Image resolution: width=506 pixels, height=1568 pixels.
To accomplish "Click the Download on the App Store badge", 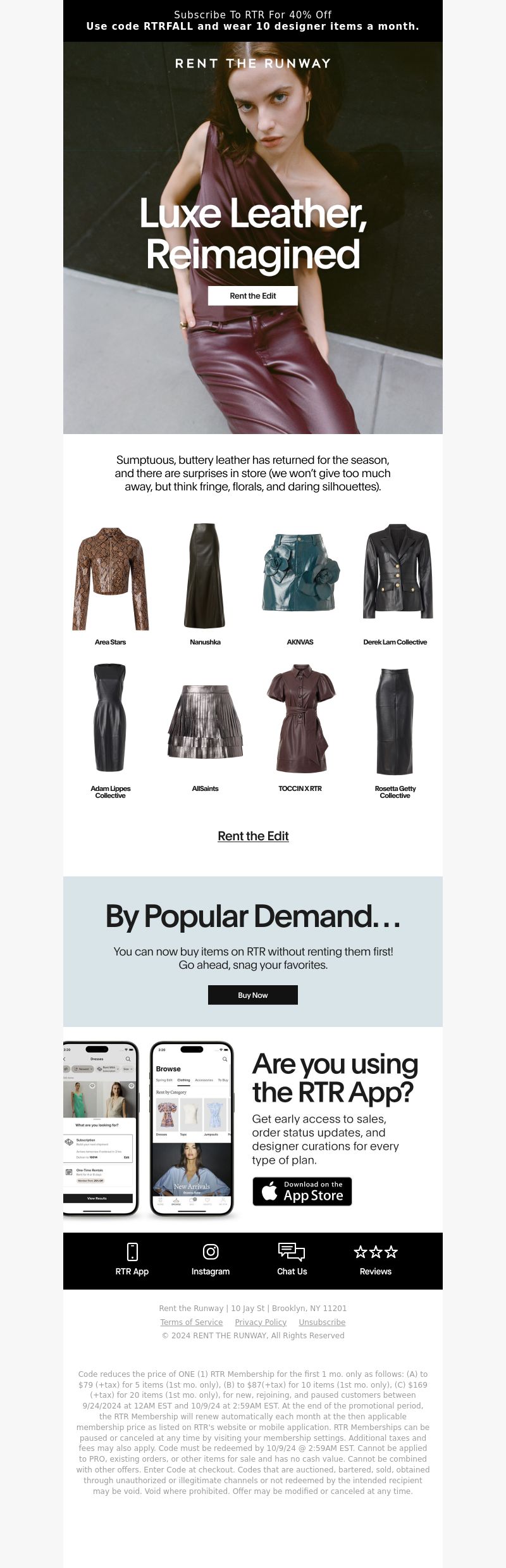I will tap(302, 1191).
